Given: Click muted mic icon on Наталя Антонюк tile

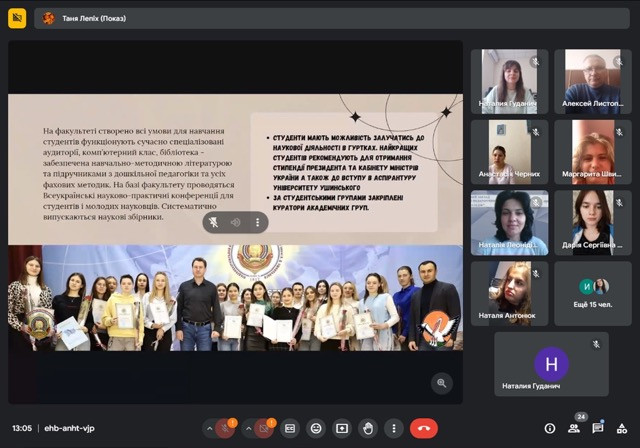Looking at the screenshot, I should pos(536,274).
